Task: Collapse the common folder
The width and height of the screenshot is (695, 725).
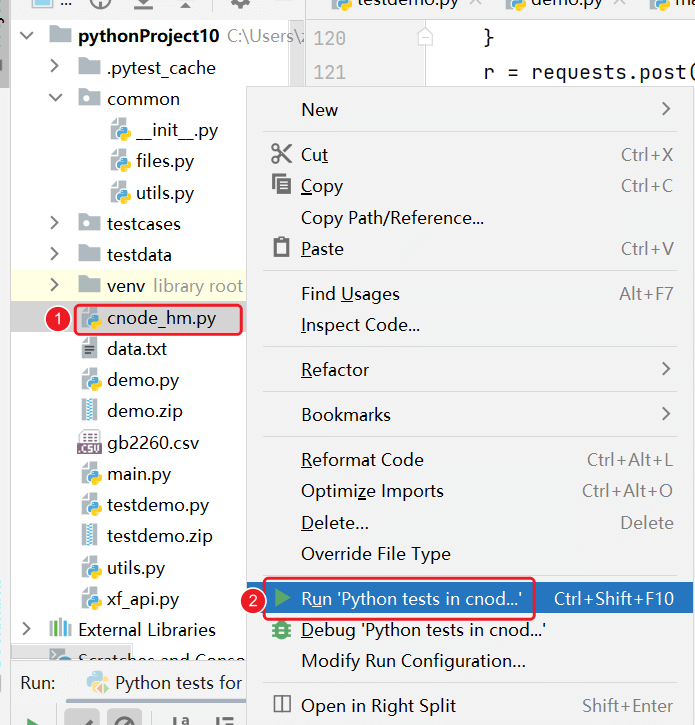Action: coord(55,98)
